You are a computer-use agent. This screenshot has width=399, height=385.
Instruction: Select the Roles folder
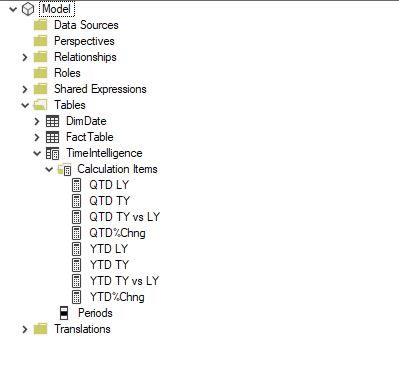tap(67, 73)
